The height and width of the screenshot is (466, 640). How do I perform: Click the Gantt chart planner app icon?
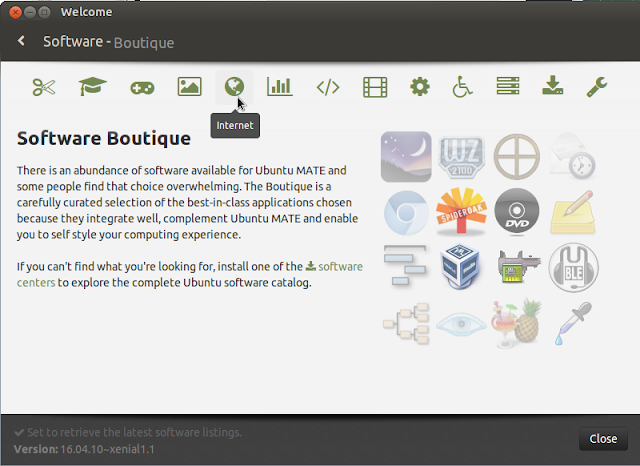point(406,265)
